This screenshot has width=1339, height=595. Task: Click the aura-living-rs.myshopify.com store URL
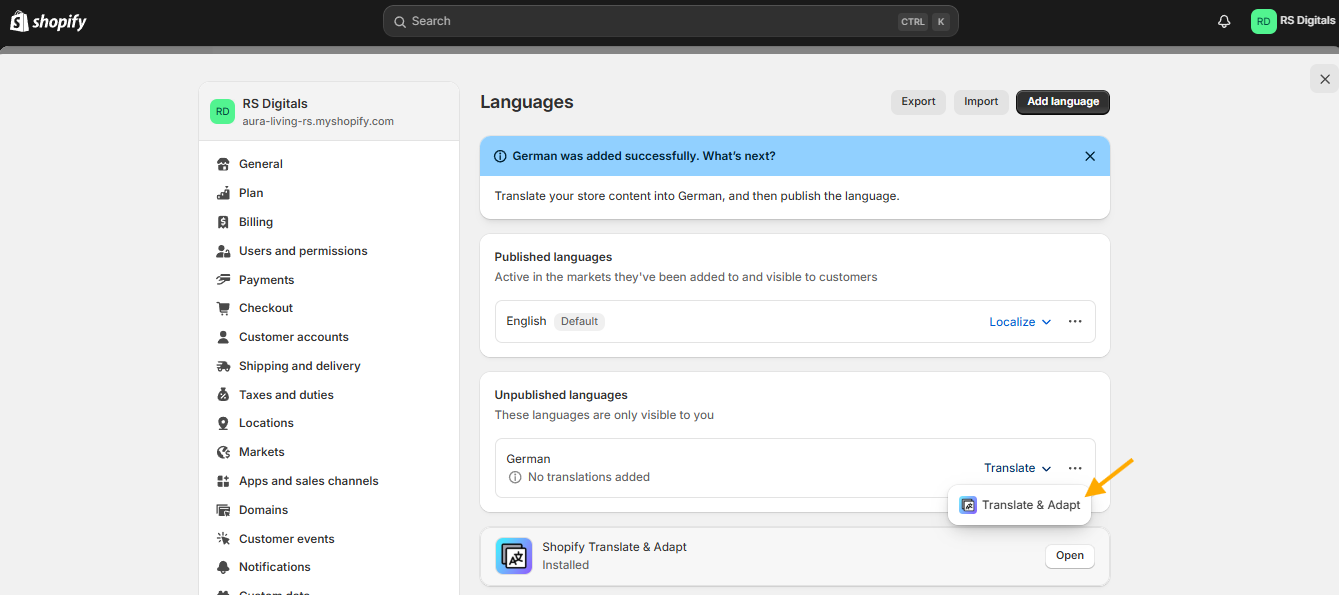(318, 121)
